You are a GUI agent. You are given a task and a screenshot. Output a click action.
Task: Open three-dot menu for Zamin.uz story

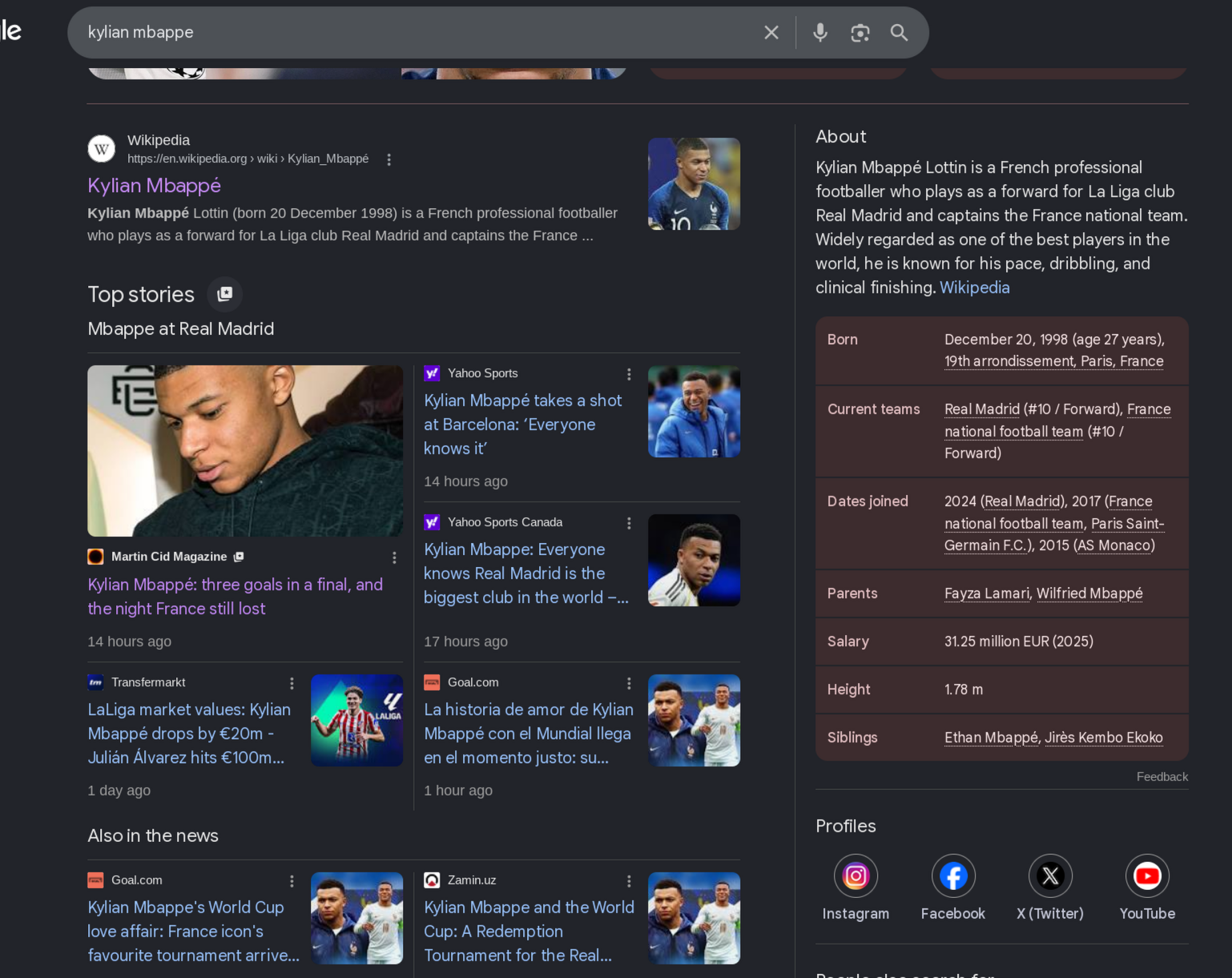pos(629,881)
